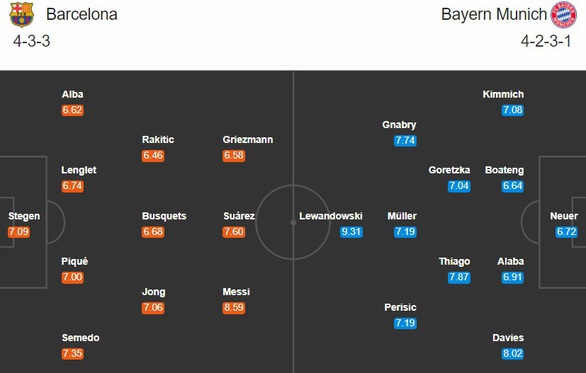Open the Barcelona team name link
Screen dimensions: 586x373
pyautogui.click(x=82, y=15)
